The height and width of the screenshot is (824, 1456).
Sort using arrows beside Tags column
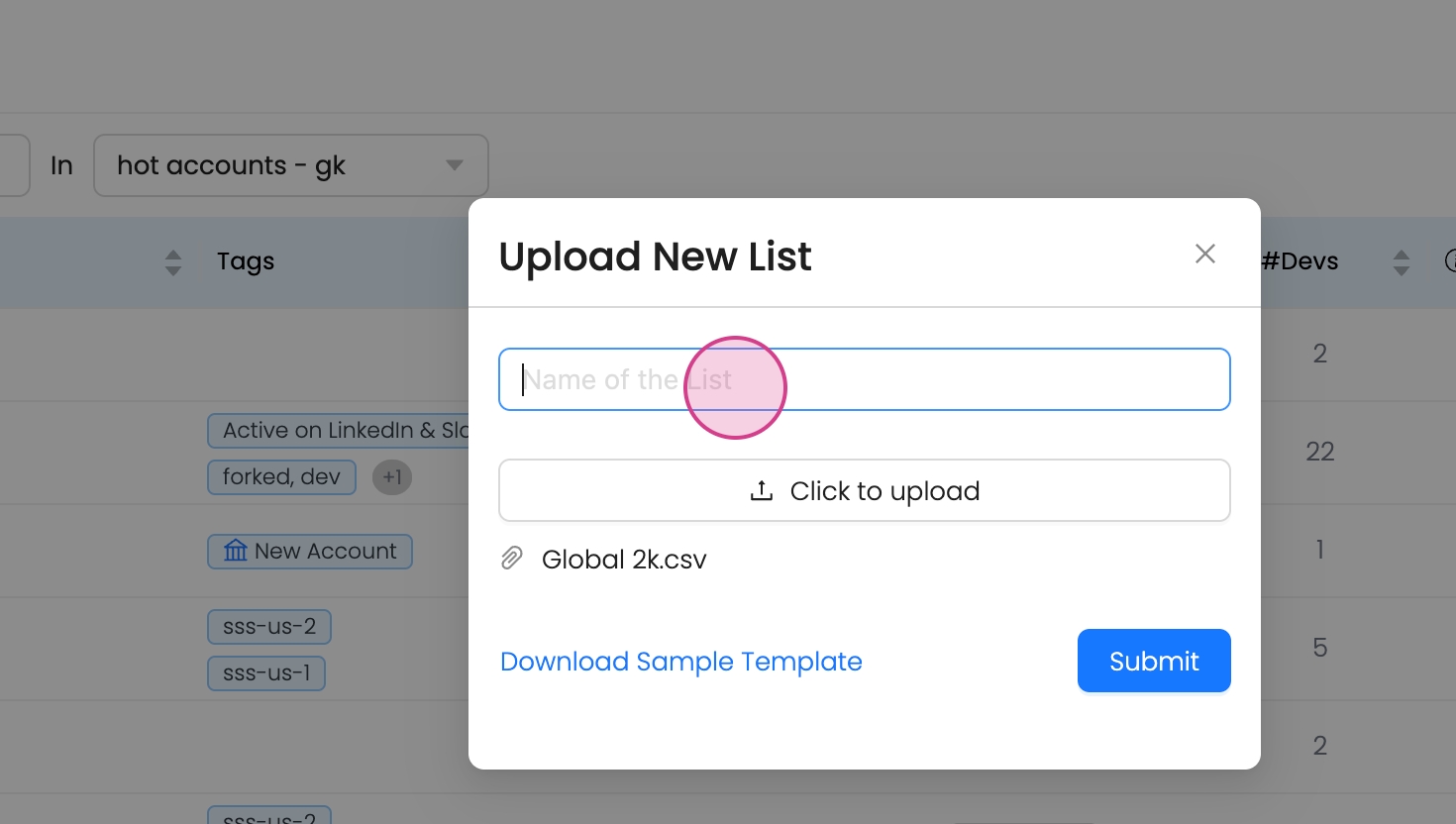173,262
